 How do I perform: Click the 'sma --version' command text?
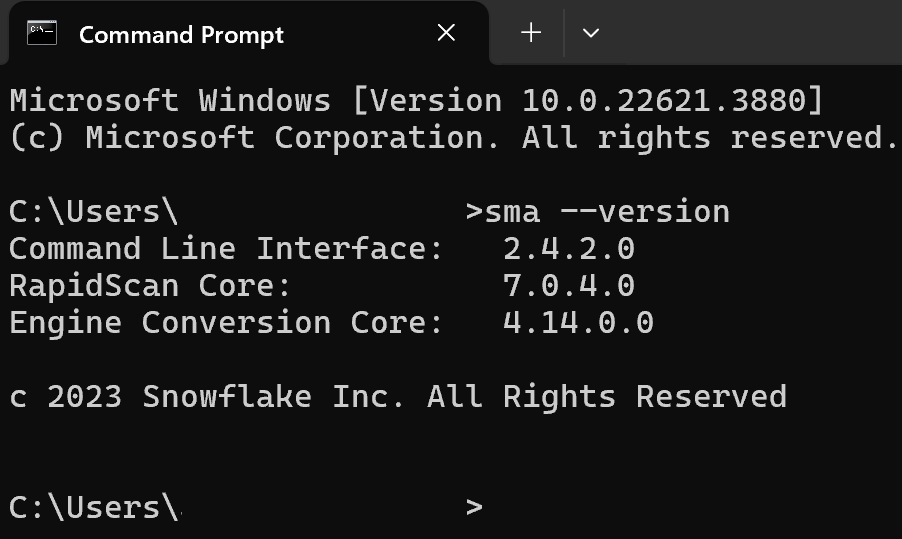(607, 211)
